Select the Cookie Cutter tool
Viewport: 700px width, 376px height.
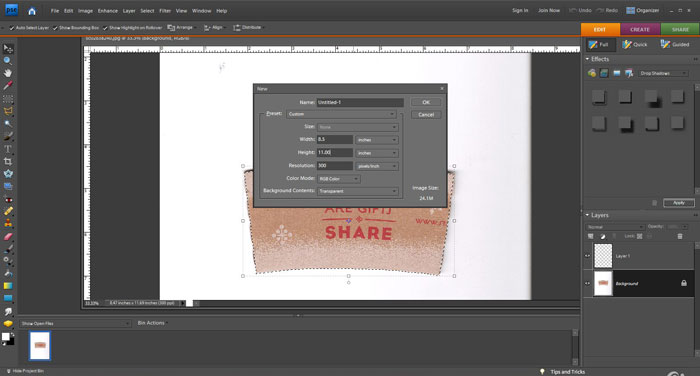pyautogui.click(x=8, y=174)
